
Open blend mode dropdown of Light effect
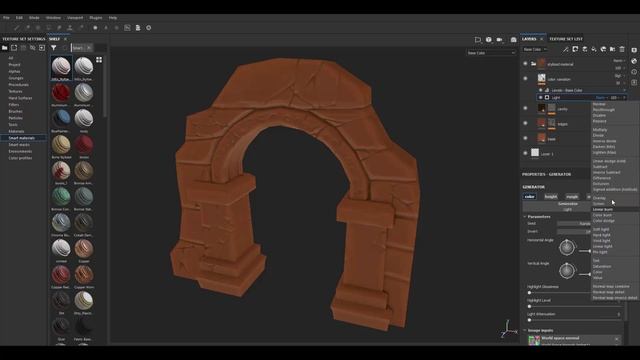click(601, 98)
